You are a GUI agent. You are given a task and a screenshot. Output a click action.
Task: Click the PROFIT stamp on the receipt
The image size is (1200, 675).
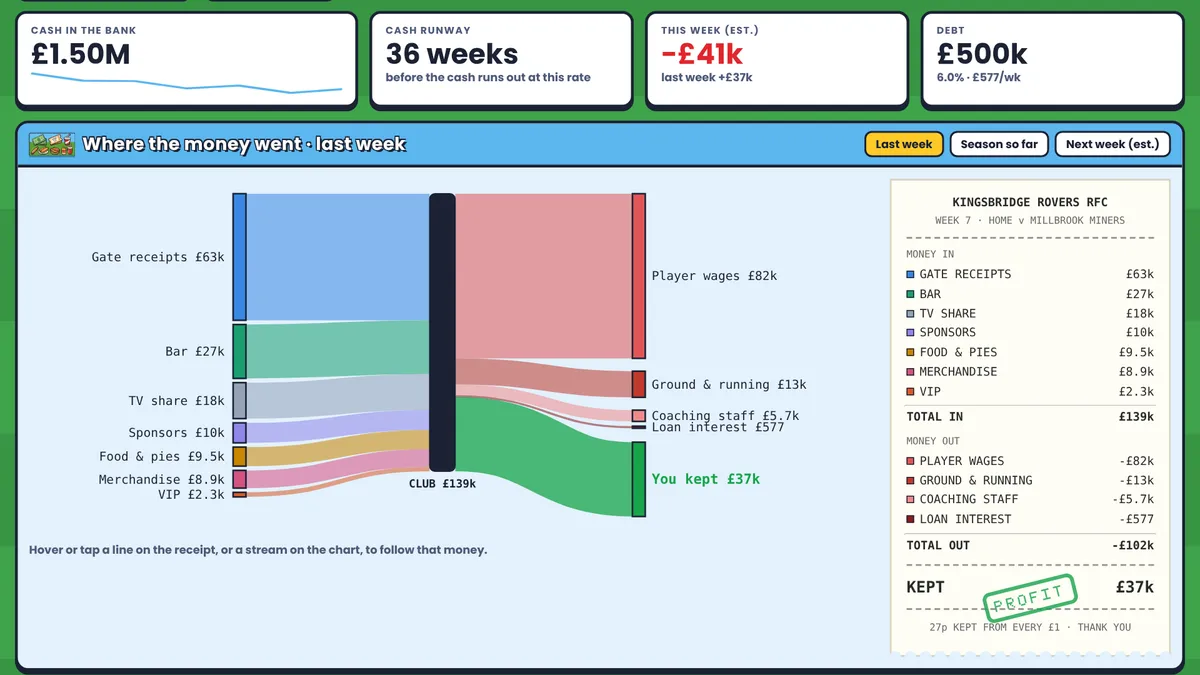click(1030, 597)
